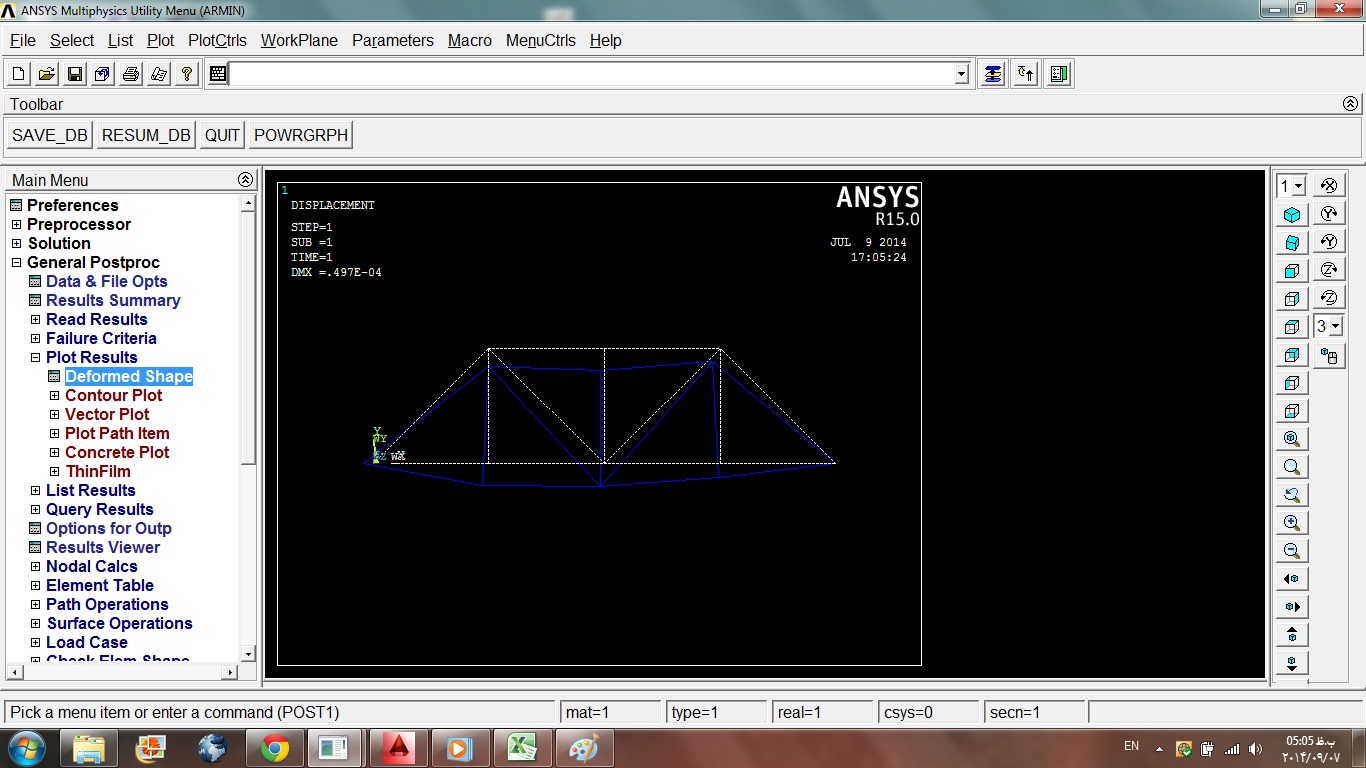Click the RESUM_DB button
1366x768 pixels.
coord(146,135)
